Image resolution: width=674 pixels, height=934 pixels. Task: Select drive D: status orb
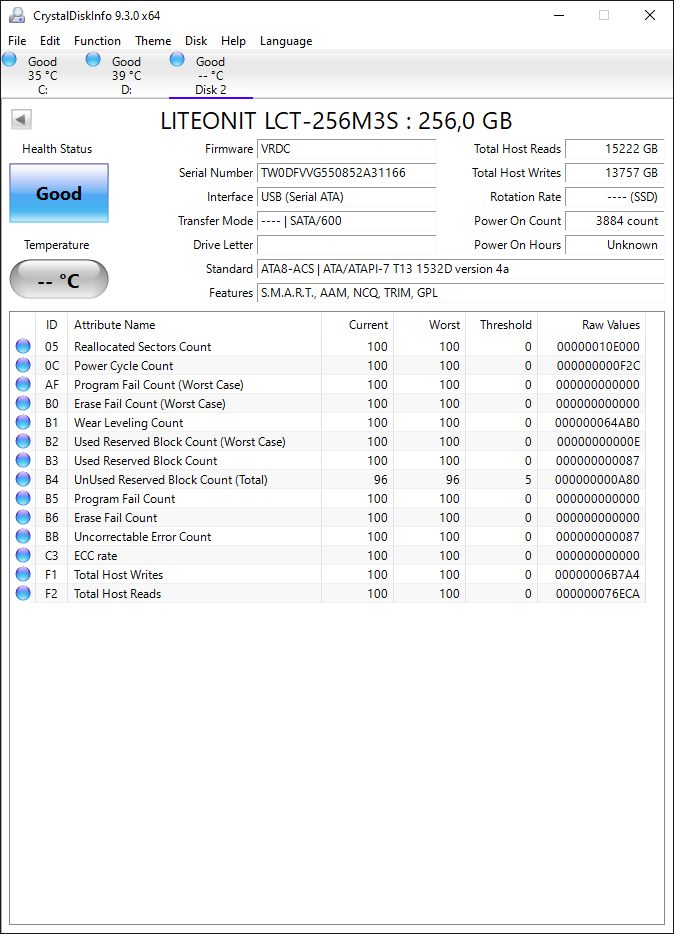coord(93,59)
